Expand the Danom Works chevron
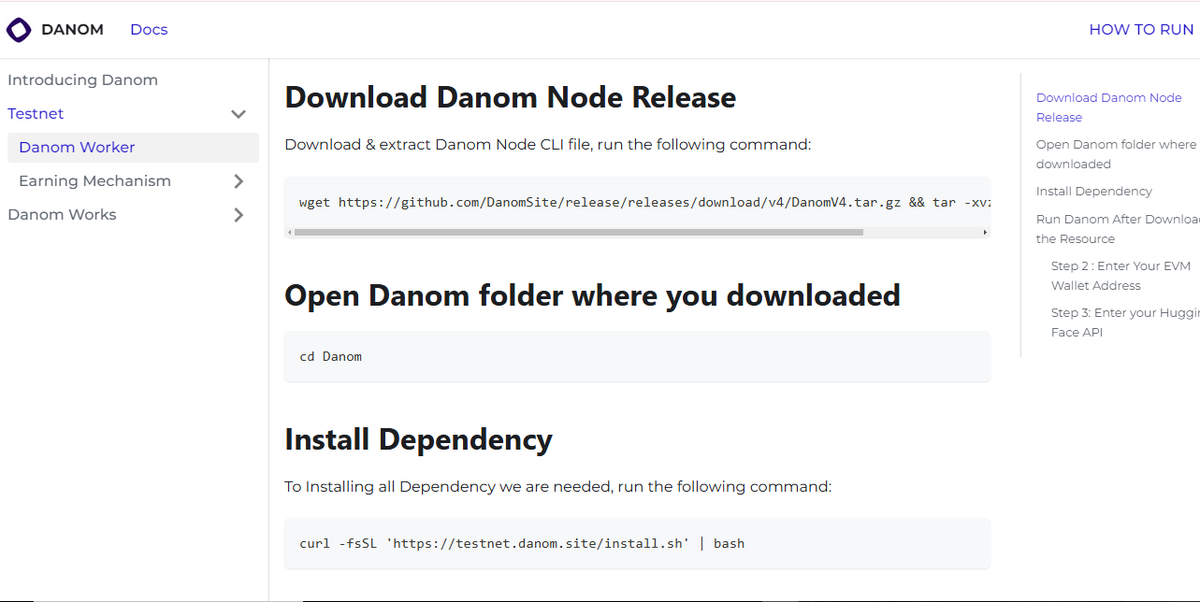This screenshot has height=602, width=1200. click(238, 215)
